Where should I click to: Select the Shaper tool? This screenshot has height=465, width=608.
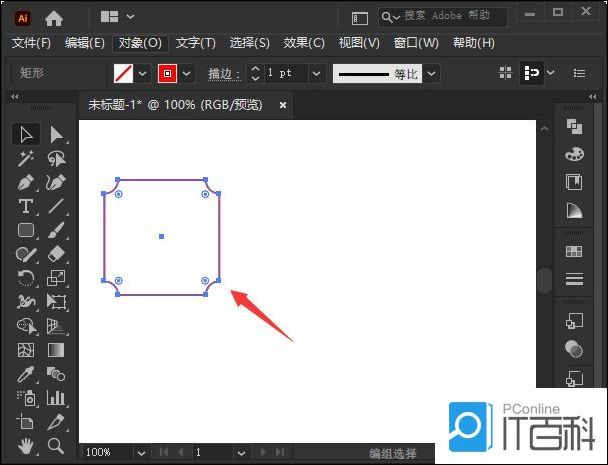[x=26, y=254]
